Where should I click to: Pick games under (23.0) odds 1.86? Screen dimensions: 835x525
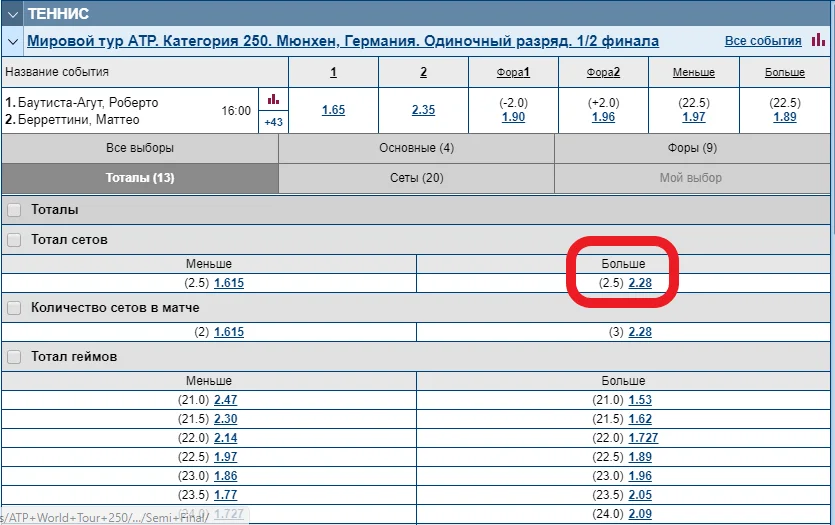coord(226,476)
